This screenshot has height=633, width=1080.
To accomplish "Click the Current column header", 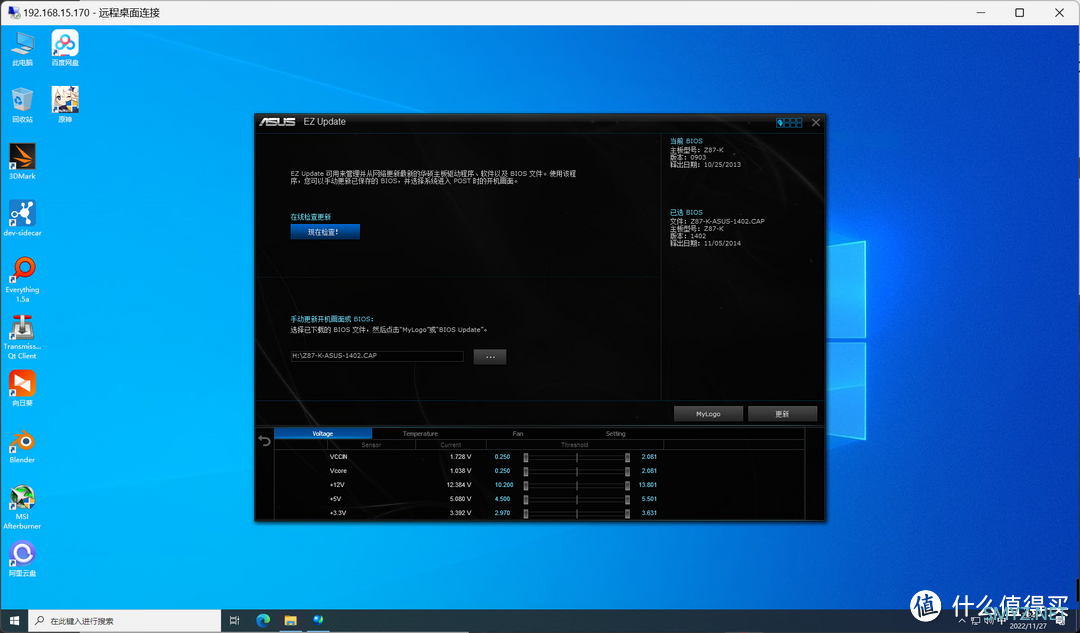I will [451, 445].
